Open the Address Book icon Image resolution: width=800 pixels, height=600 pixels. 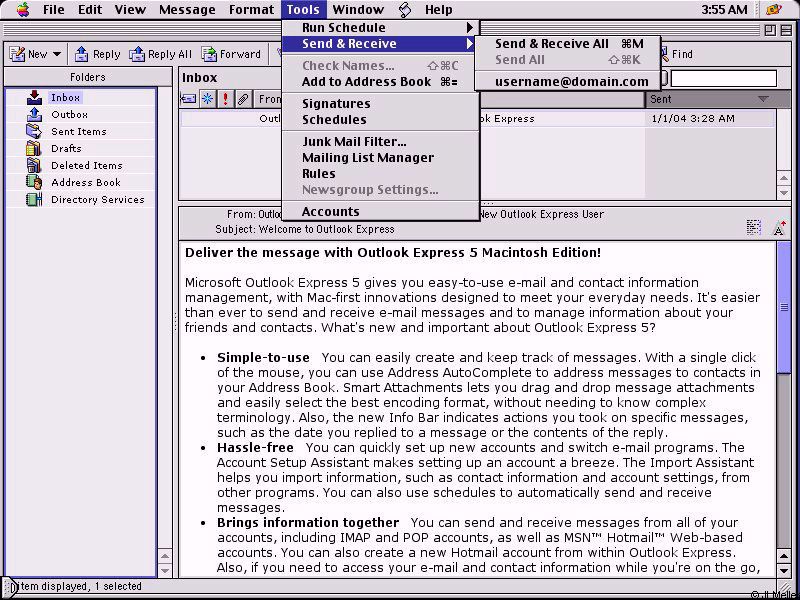(x=34, y=182)
